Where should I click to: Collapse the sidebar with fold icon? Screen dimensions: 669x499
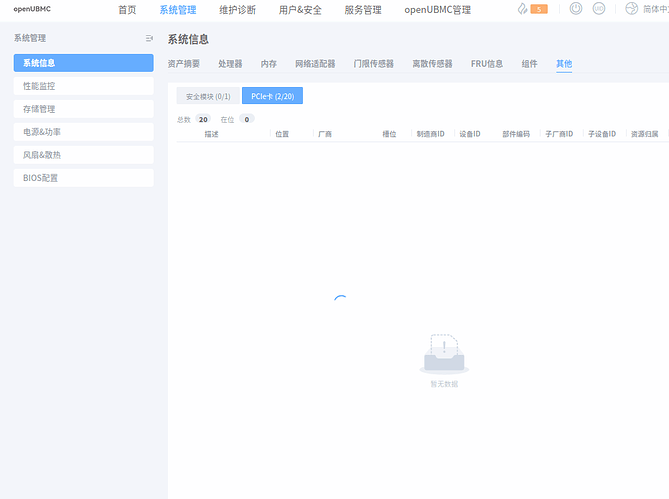pos(149,38)
